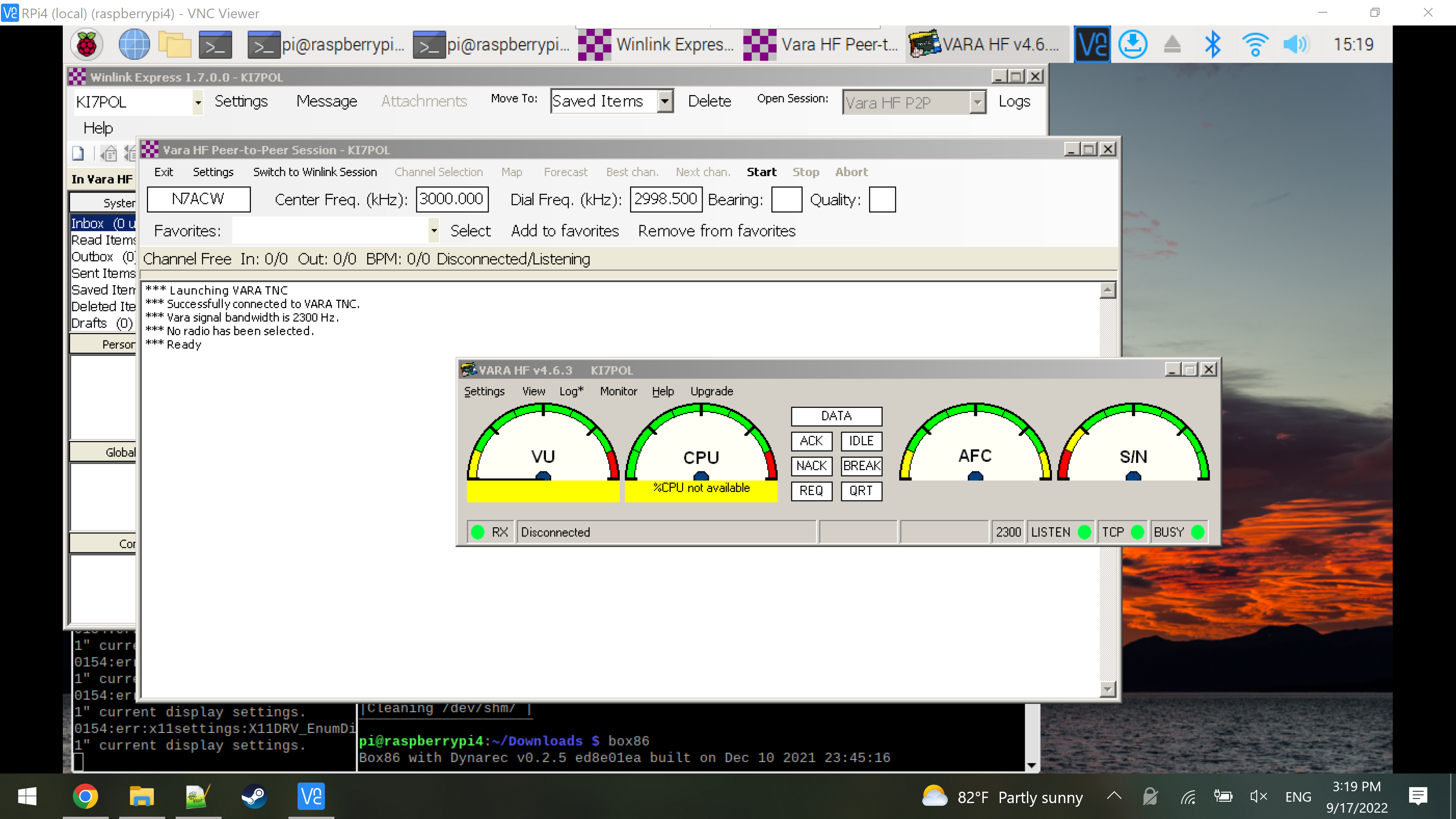Open Steam from the Windows taskbar
The width and height of the screenshot is (1456, 819).
[x=254, y=796]
